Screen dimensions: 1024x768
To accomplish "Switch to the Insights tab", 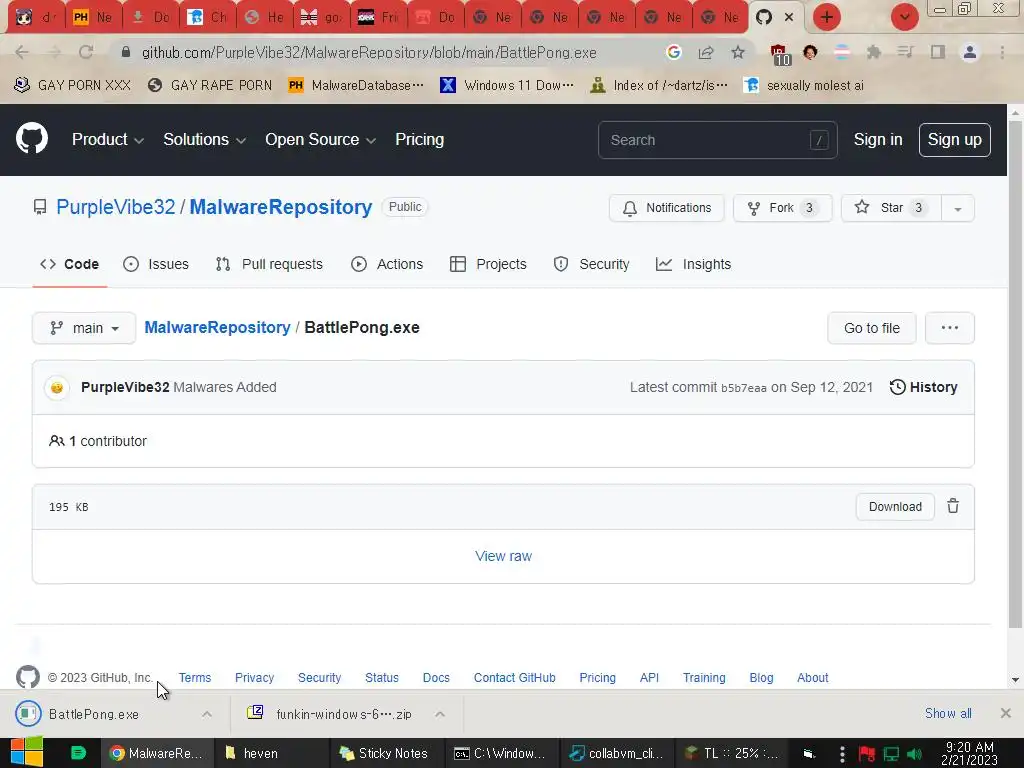I will click(693, 264).
